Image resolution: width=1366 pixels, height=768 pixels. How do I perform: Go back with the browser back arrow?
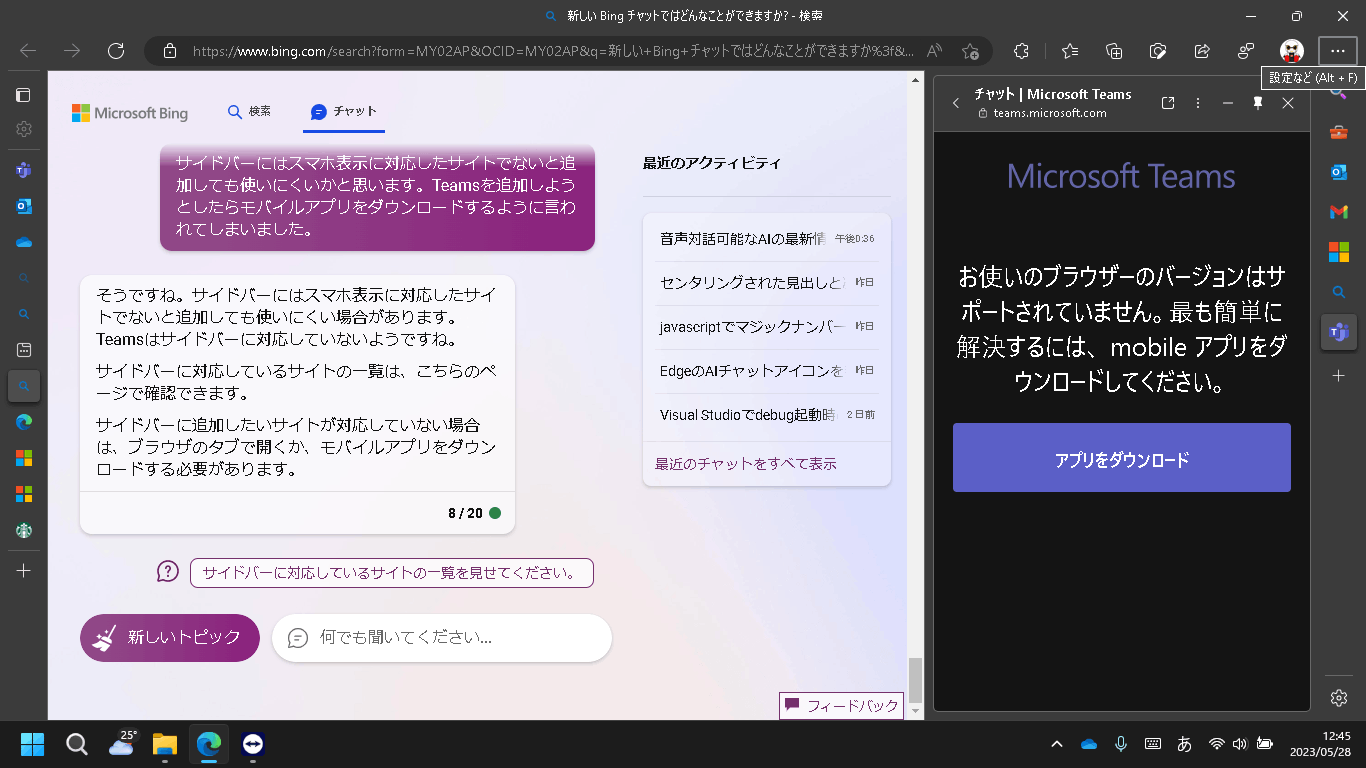(x=28, y=51)
